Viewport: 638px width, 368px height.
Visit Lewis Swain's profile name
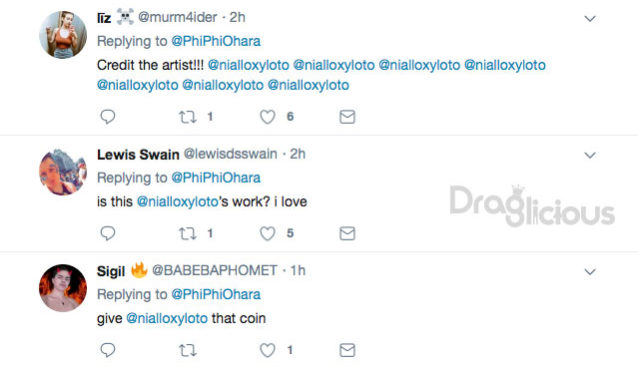point(138,155)
